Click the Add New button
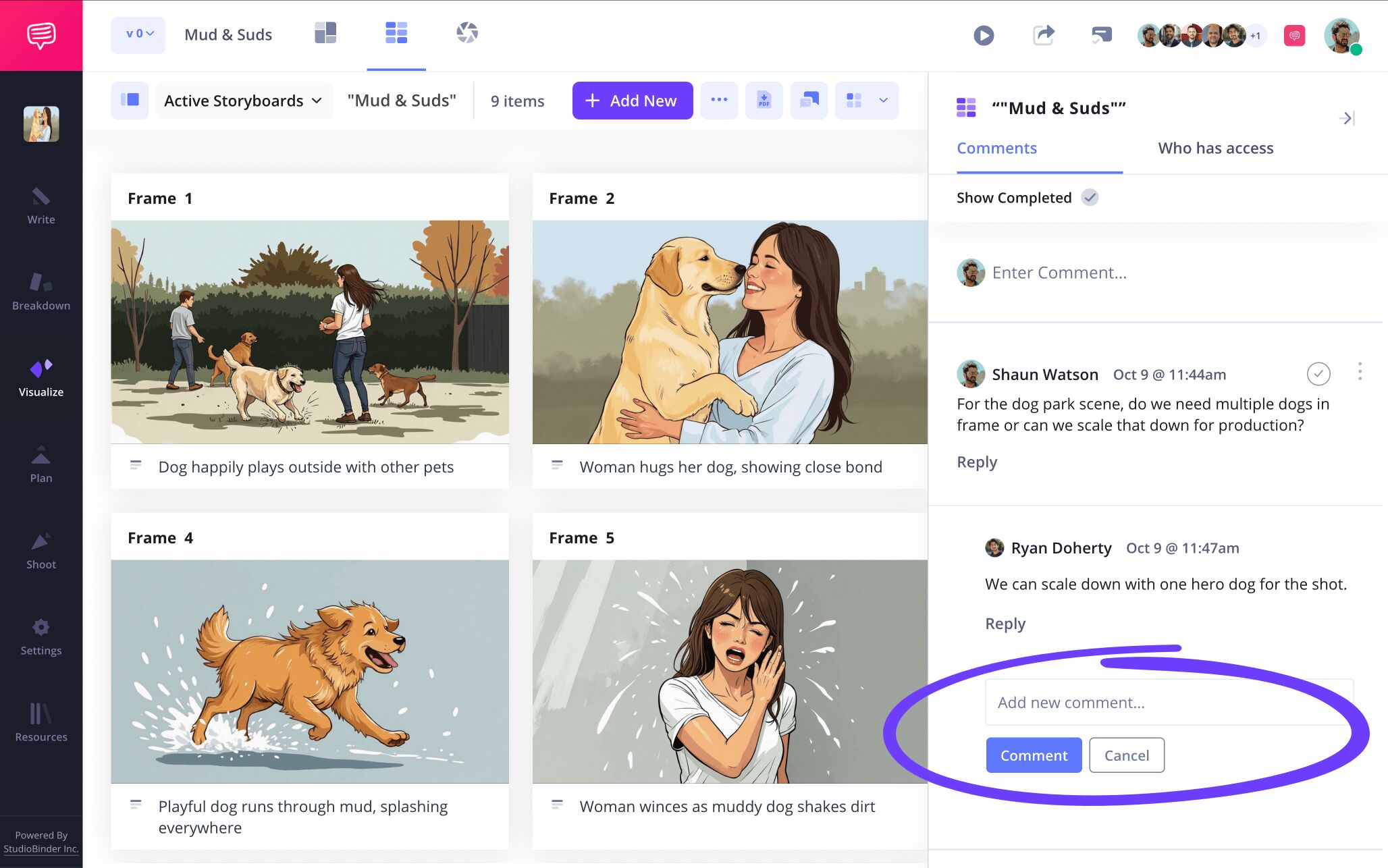Image resolution: width=1388 pixels, height=868 pixels. [632, 100]
